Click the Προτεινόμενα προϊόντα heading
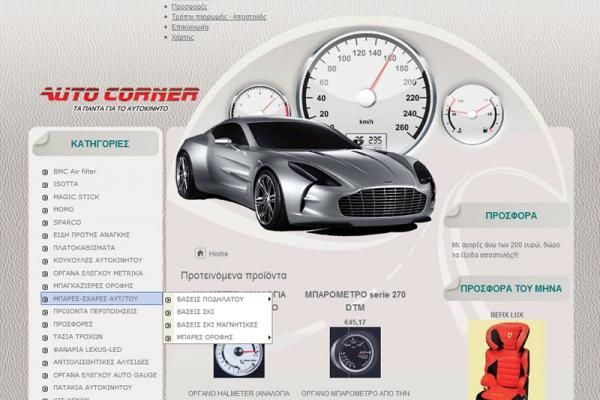600x400 pixels. click(233, 276)
